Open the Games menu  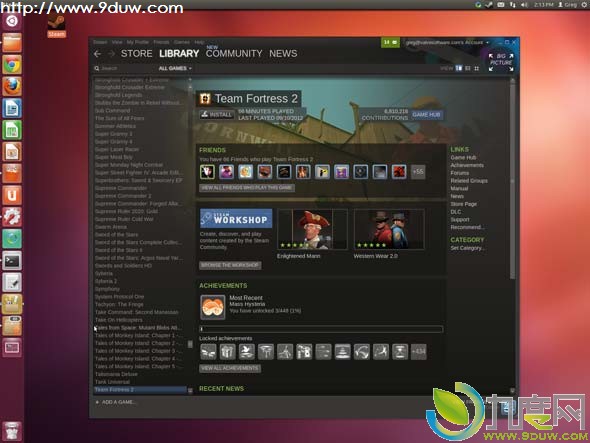tap(182, 42)
